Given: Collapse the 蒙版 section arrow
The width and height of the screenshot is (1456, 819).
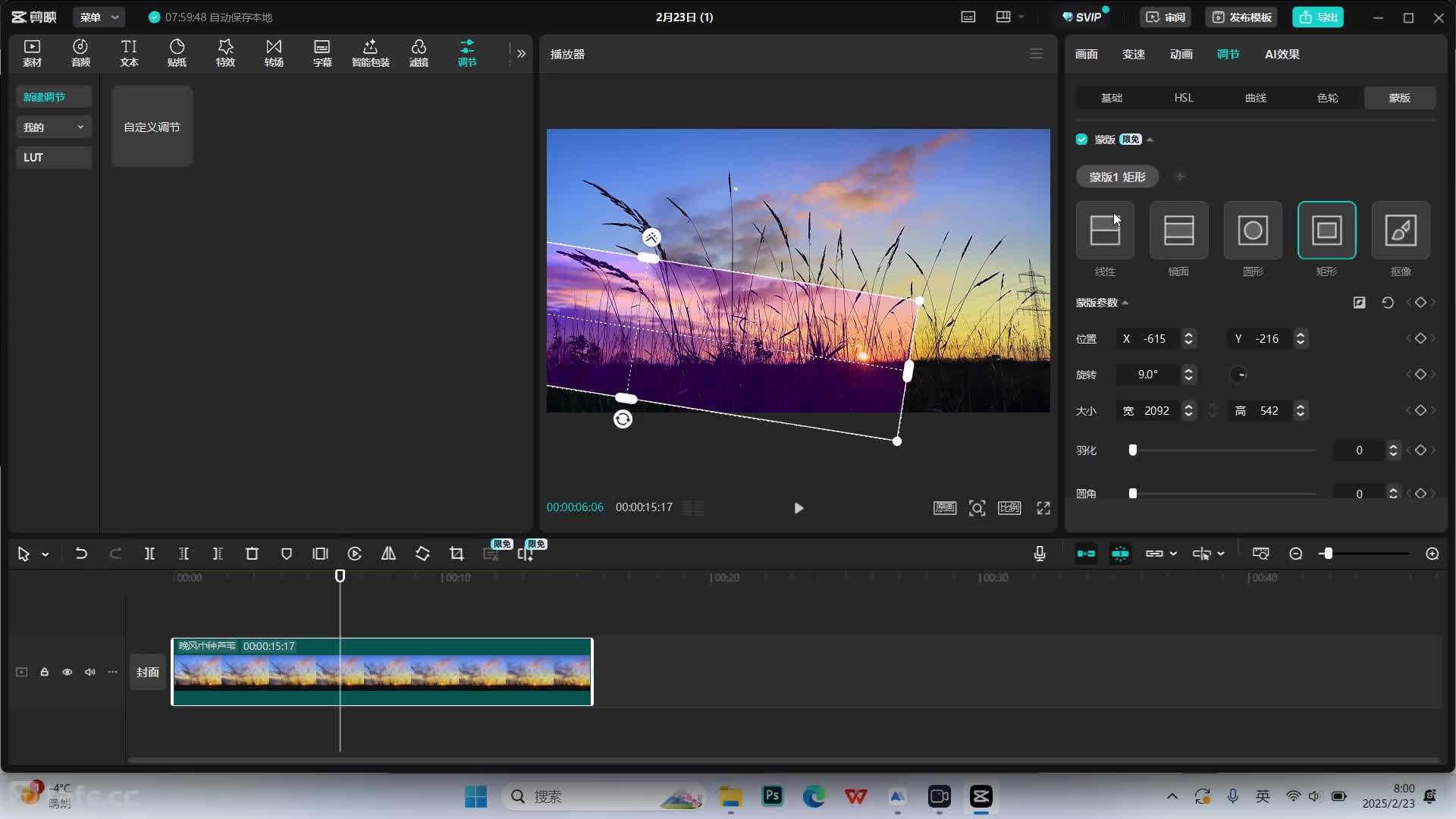Looking at the screenshot, I should [1150, 140].
